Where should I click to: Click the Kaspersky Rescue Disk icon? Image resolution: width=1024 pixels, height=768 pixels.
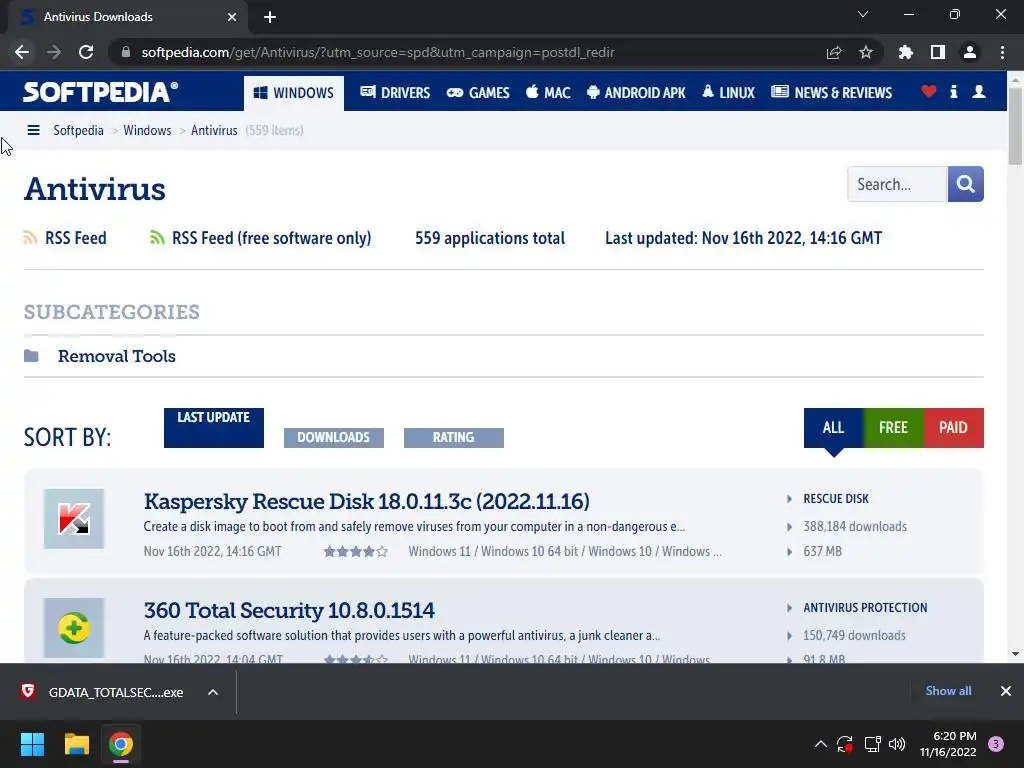coord(74,519)
